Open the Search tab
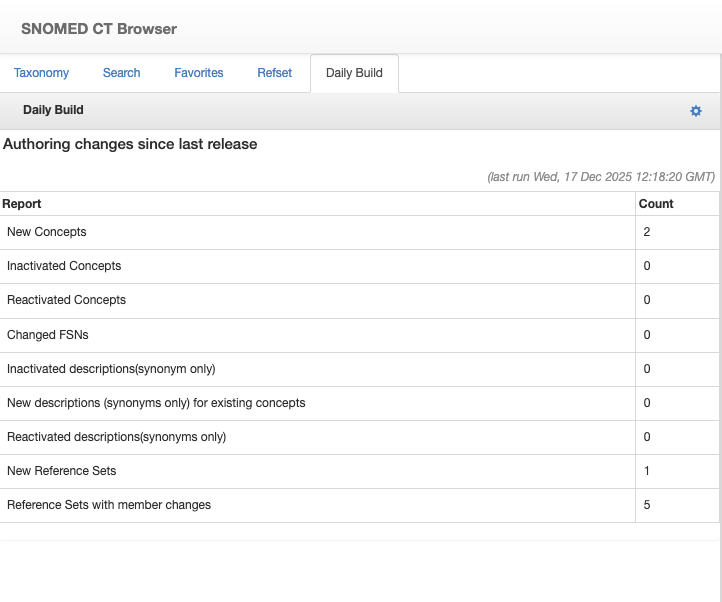Image resolution: width=722 pixels, height=602 pixels. pos(121,73)
